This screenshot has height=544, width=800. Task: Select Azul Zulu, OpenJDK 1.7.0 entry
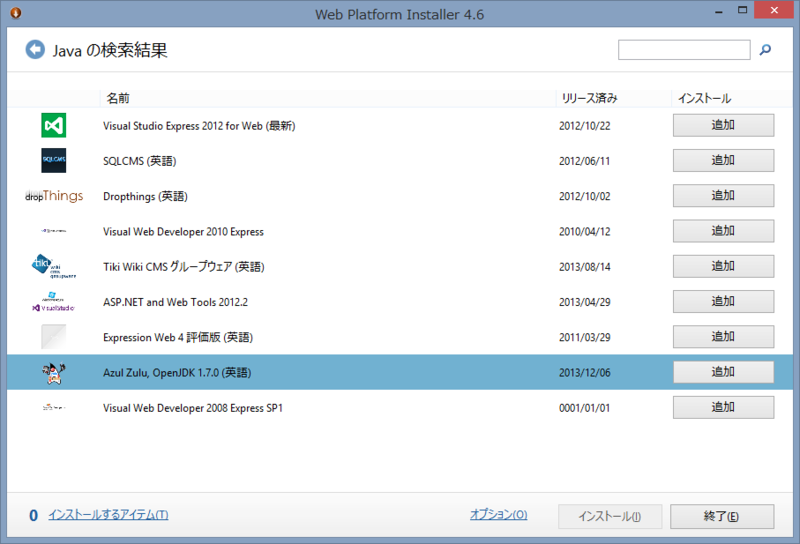(400, 372)
